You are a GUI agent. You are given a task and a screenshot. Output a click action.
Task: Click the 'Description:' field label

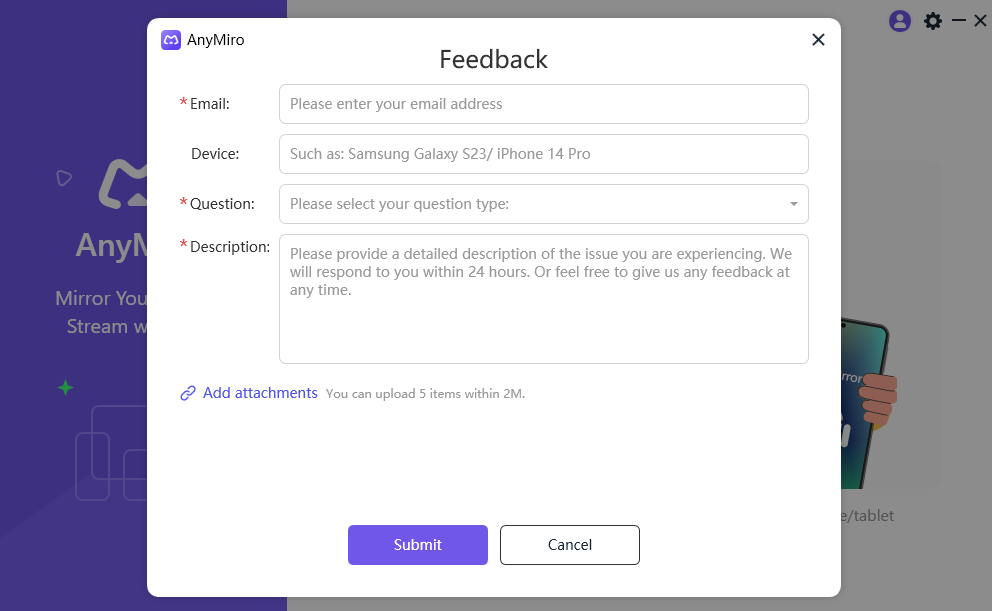click(x=230, y=247)
